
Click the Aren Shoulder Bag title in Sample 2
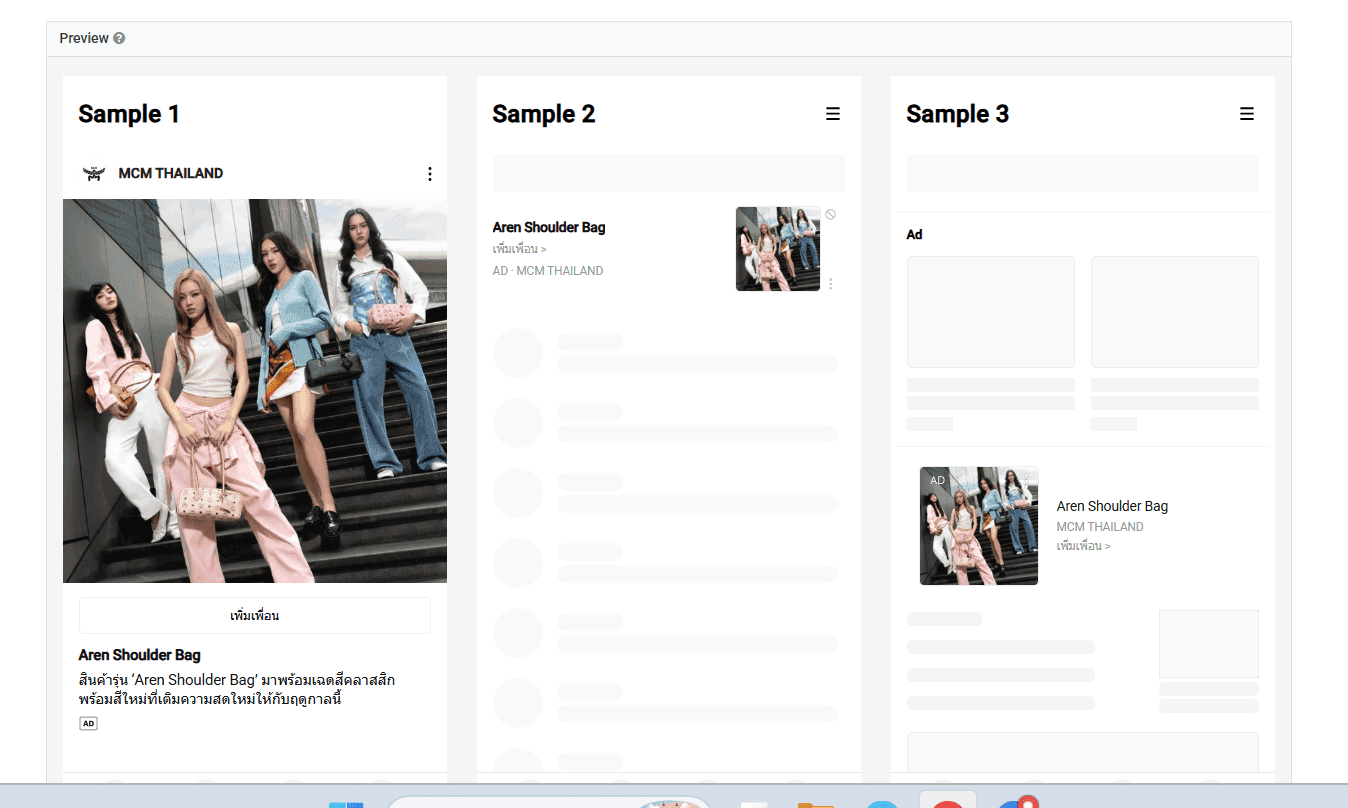tap(549, 227)
